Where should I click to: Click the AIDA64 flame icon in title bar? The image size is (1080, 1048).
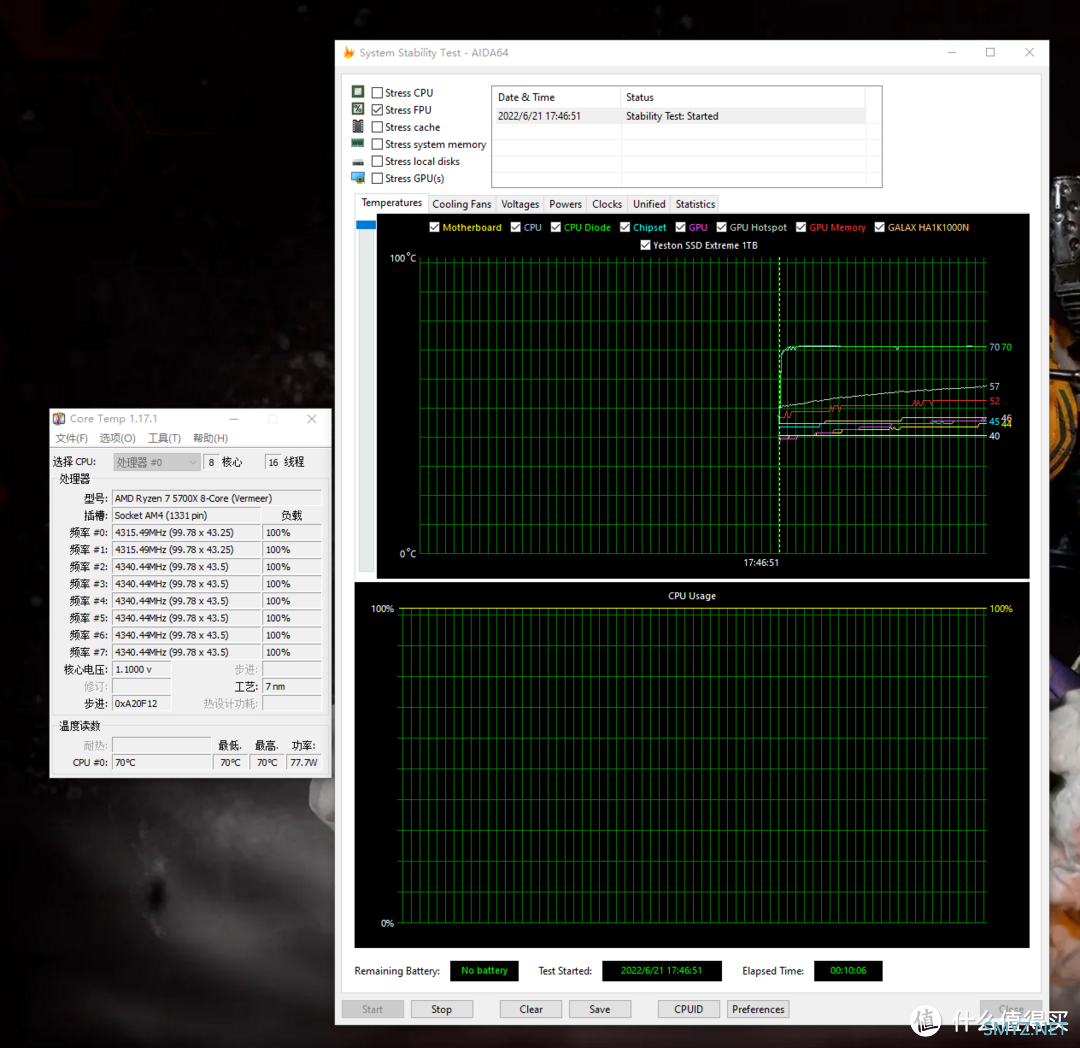click(x=349, y=52)
